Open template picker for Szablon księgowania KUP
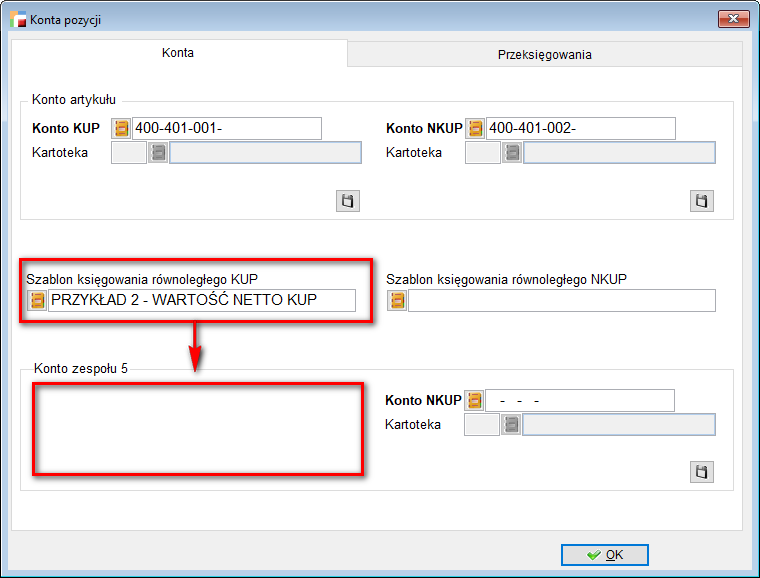The width and height of the screenshot is (760, 578). click(x=37, y=301)
